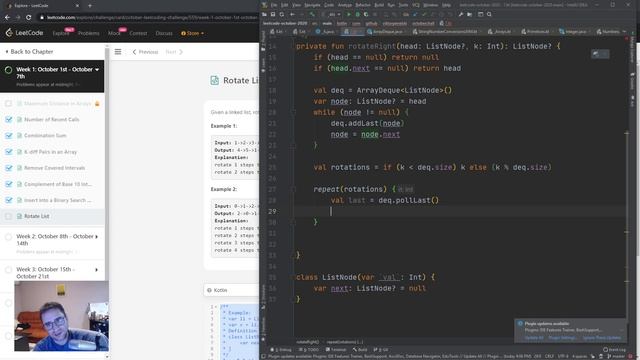Open the Discuss nav item
This screenshot has width=640, height=360.
tap(164, 33)
